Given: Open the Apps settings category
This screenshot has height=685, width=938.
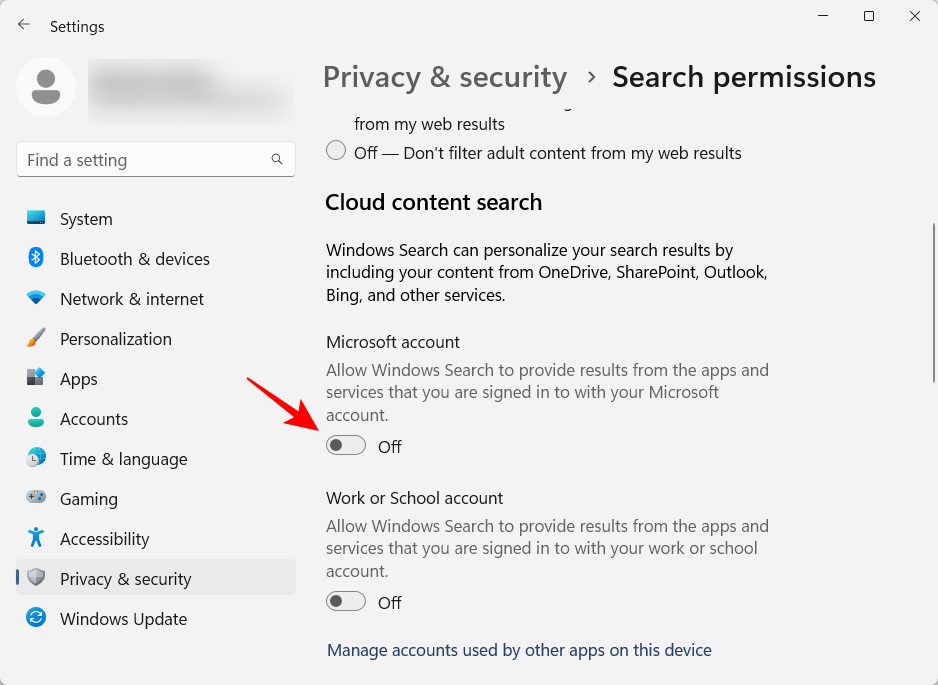Looking at the screenshot, I should click(78, 378).
